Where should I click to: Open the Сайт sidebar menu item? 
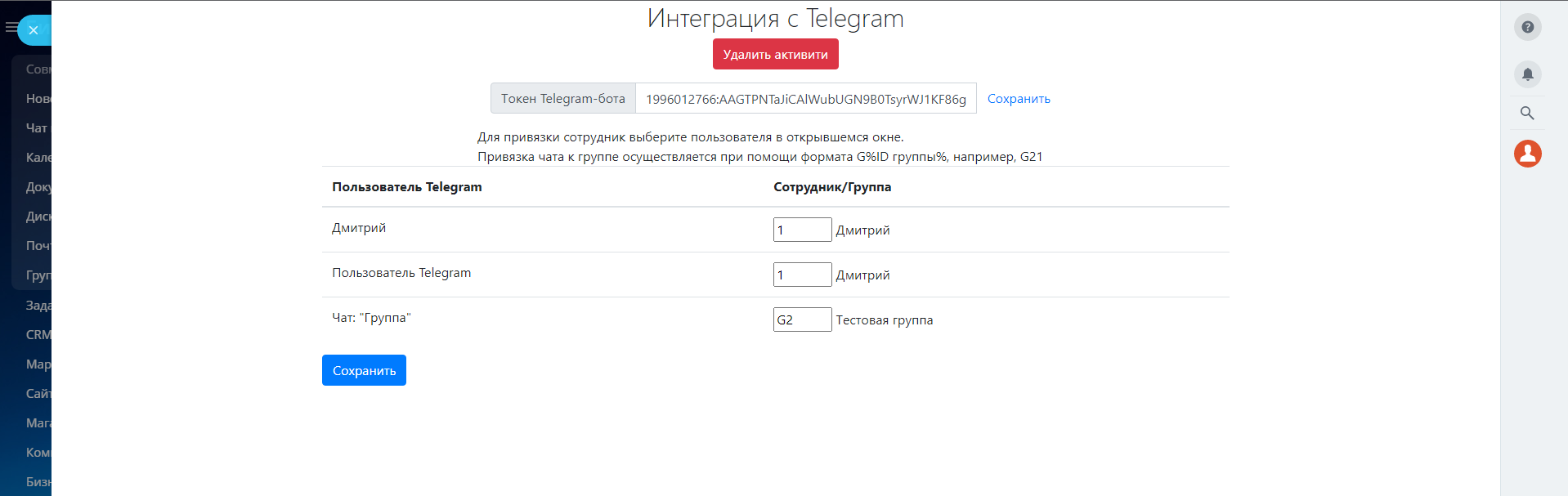38,394
